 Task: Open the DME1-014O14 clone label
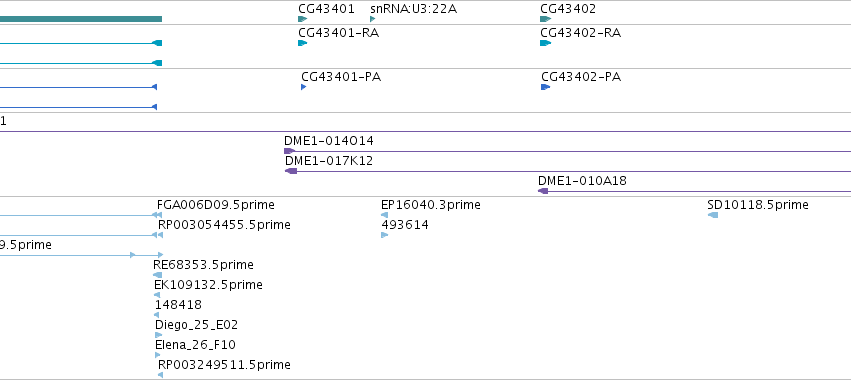point(329,141)
